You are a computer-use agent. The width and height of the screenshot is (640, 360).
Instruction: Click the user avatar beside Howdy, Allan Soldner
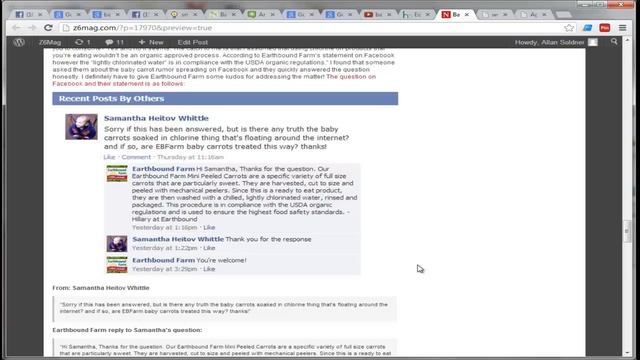(x=593, y=42)
